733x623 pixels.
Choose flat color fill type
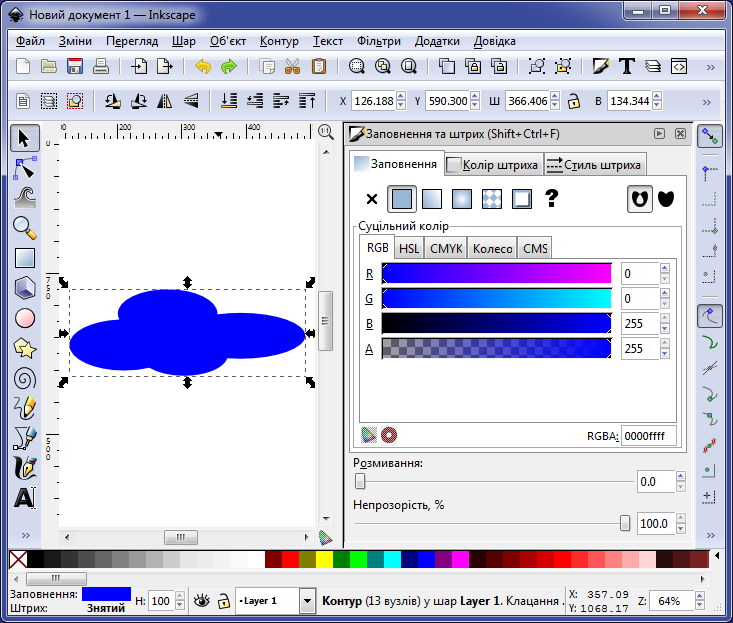click(x=402, y=199)
